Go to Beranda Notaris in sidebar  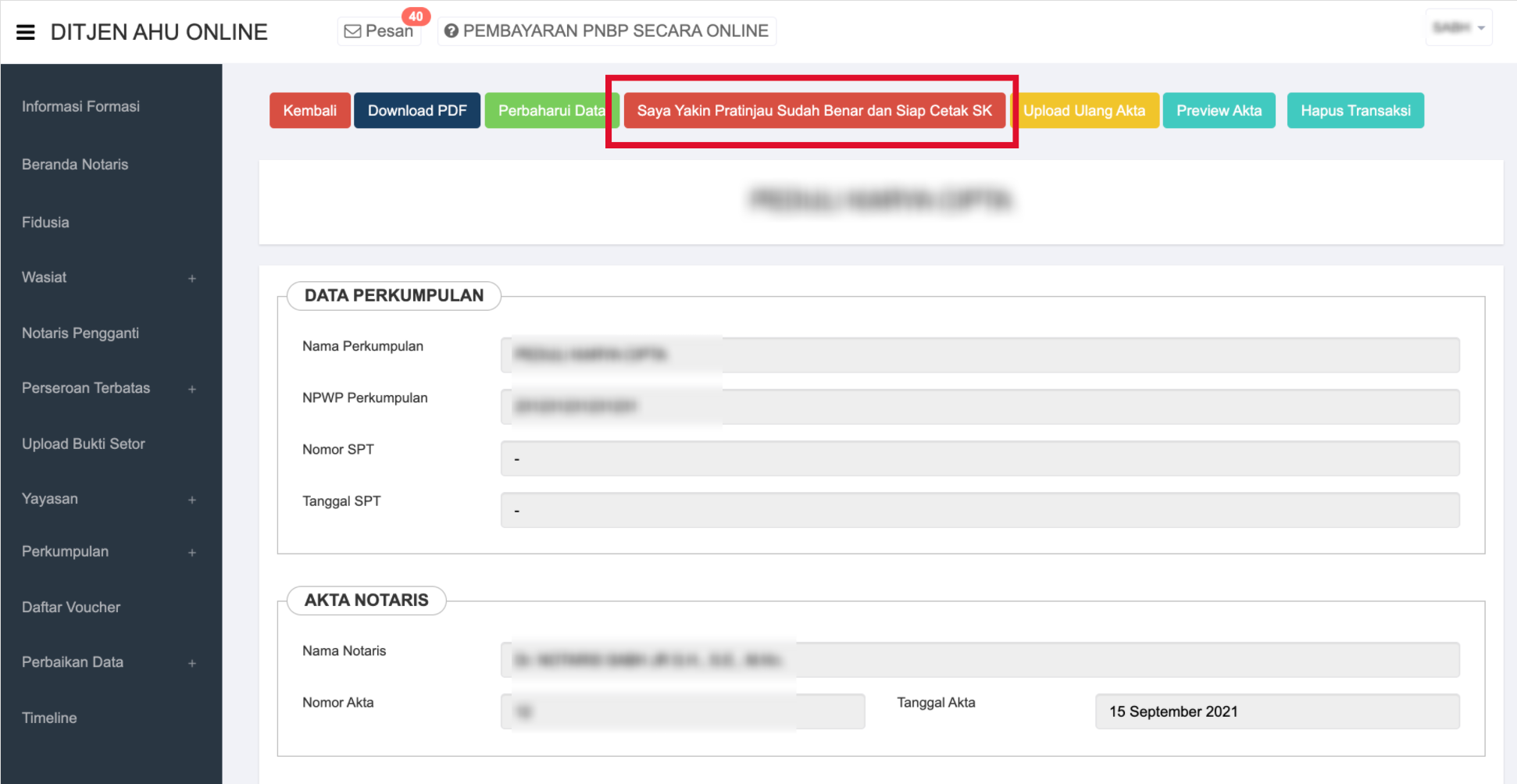(x=75, y=165)
